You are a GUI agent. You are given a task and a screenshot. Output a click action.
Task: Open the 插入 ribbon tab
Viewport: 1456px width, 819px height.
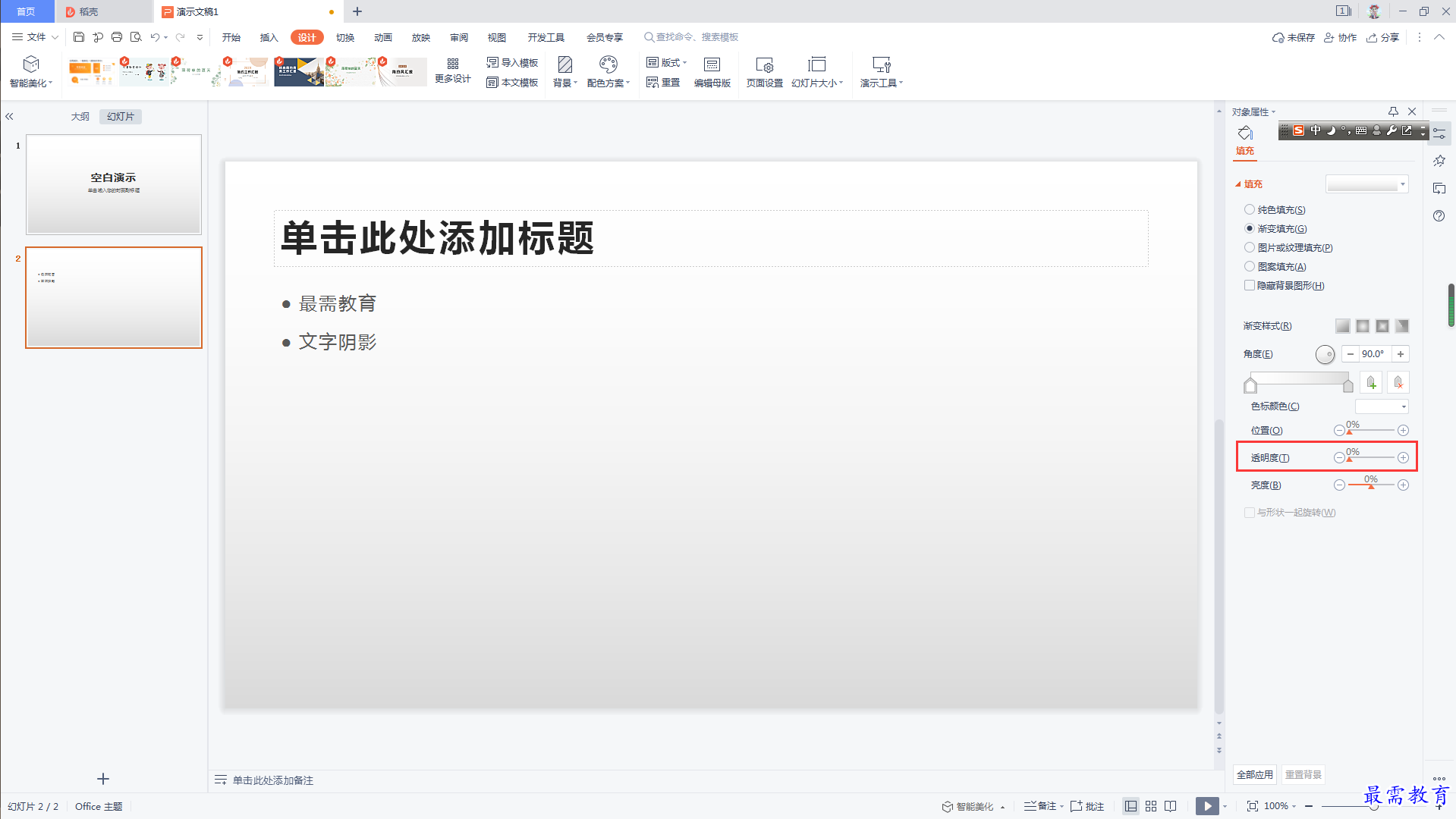tap(269, 37)
